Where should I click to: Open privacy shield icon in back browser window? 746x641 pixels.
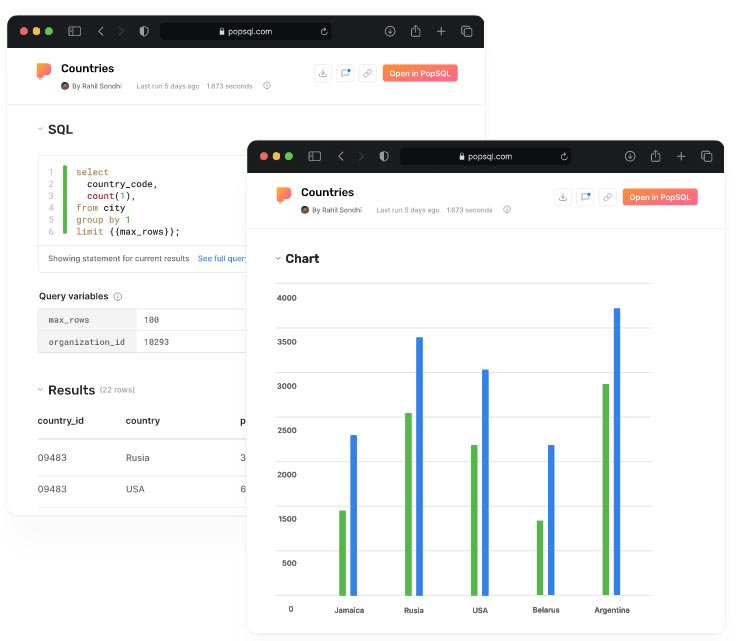(144, 31)
